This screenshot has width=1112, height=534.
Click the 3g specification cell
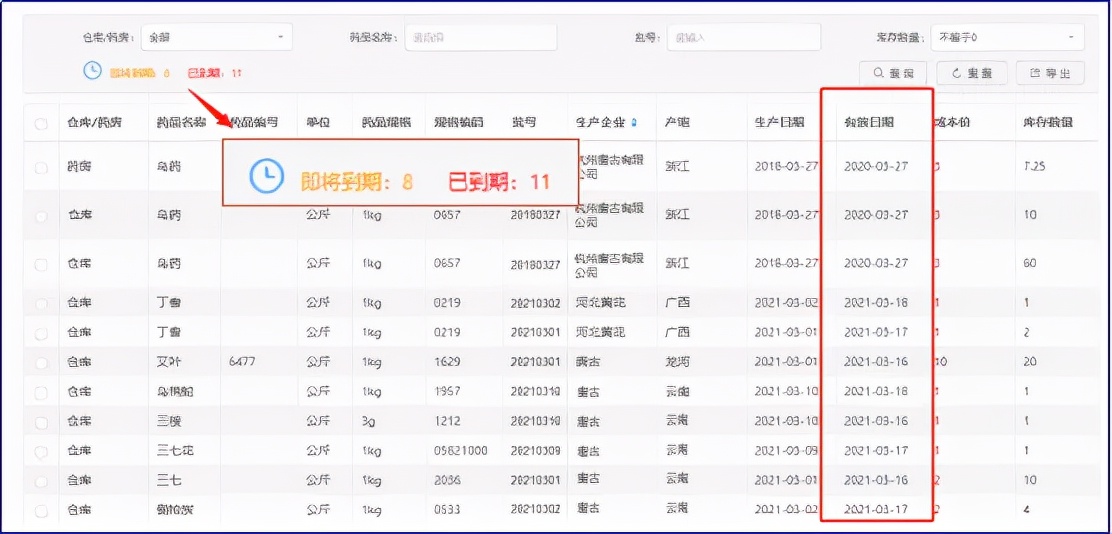coord(367,421)
